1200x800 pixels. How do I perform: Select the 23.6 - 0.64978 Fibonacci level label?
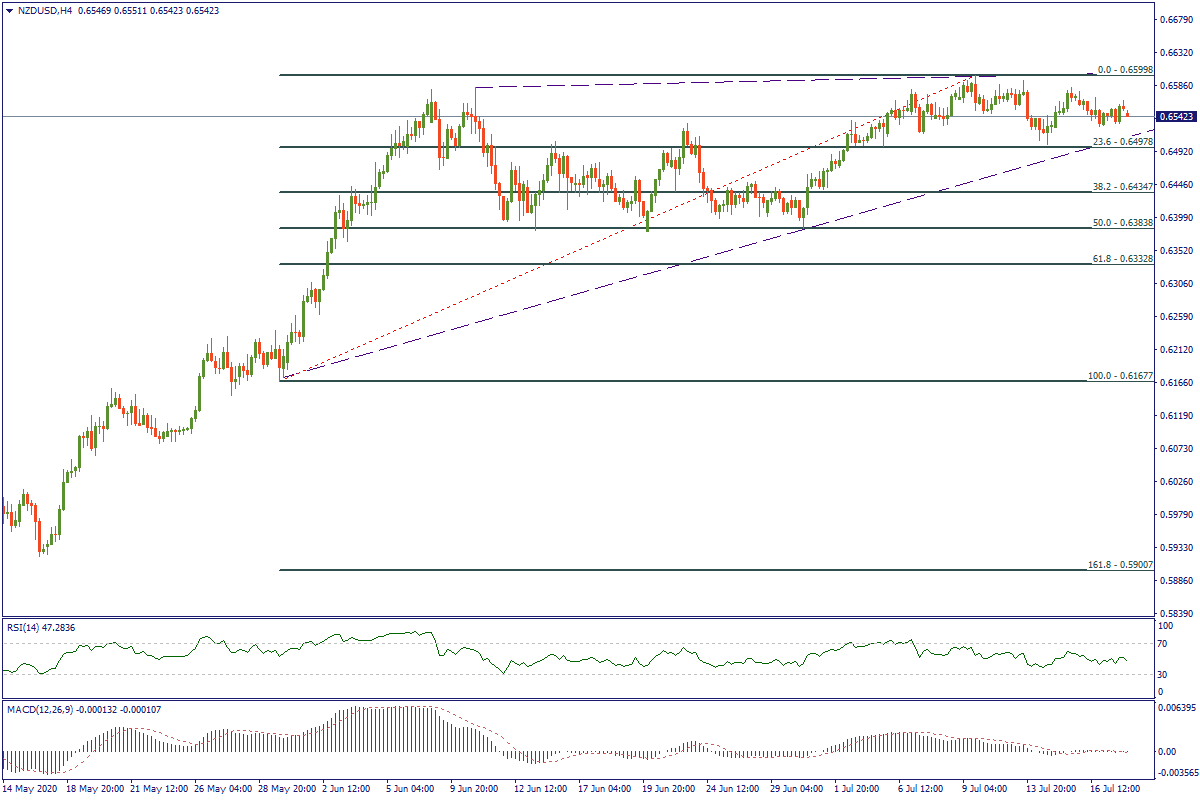tap(1123, 142)
